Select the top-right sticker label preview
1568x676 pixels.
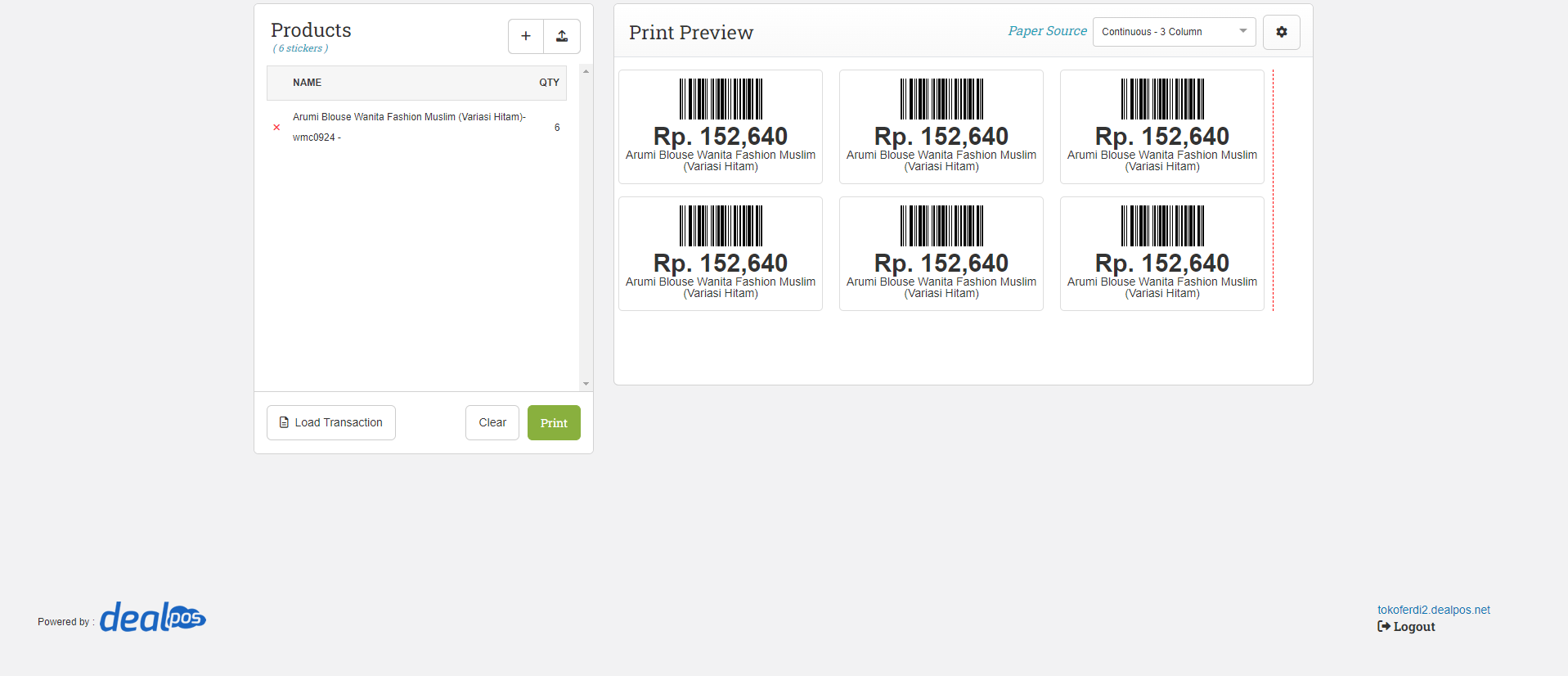tap(1161, 127)
